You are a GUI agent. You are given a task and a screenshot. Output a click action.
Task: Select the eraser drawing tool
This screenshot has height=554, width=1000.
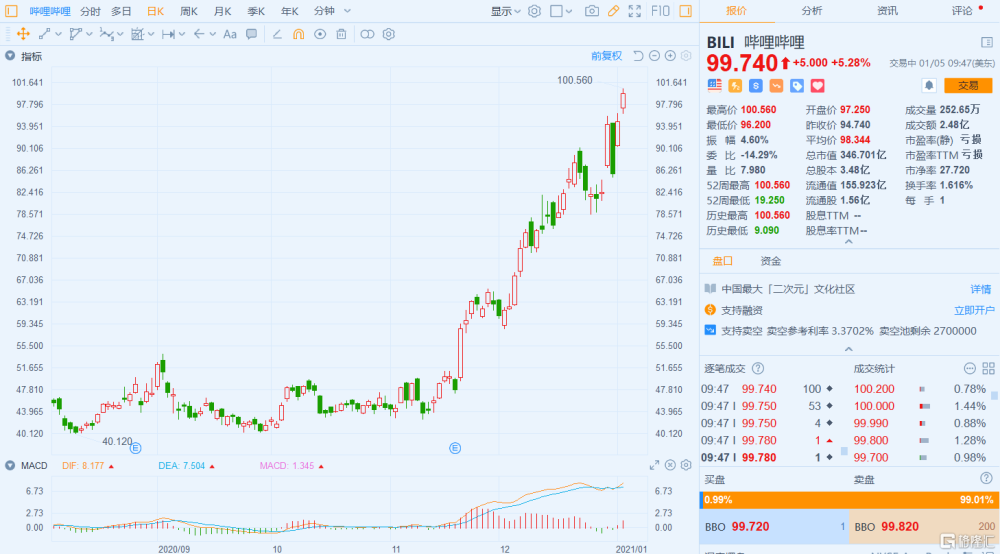[277, 34]
